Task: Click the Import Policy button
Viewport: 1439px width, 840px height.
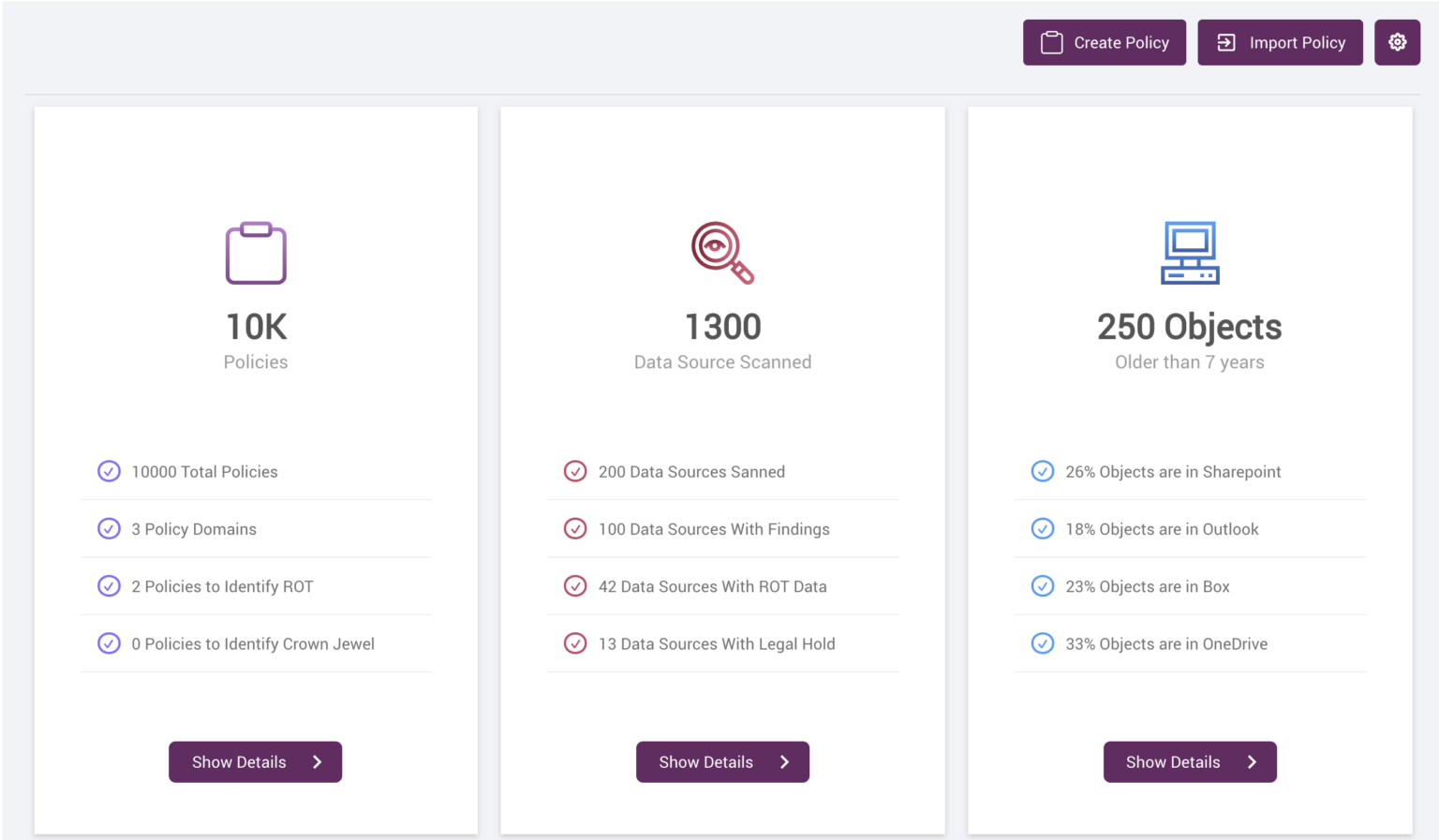Action: point(1280,42)
